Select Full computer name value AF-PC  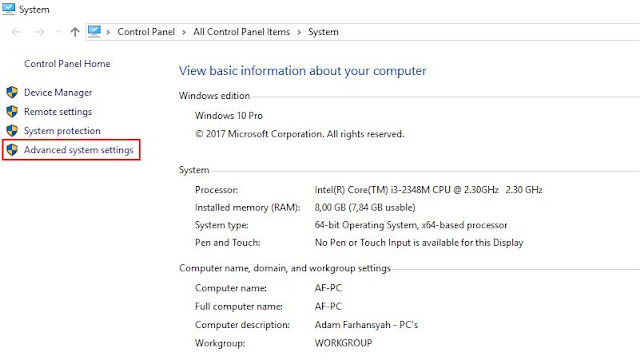(328, 307)
